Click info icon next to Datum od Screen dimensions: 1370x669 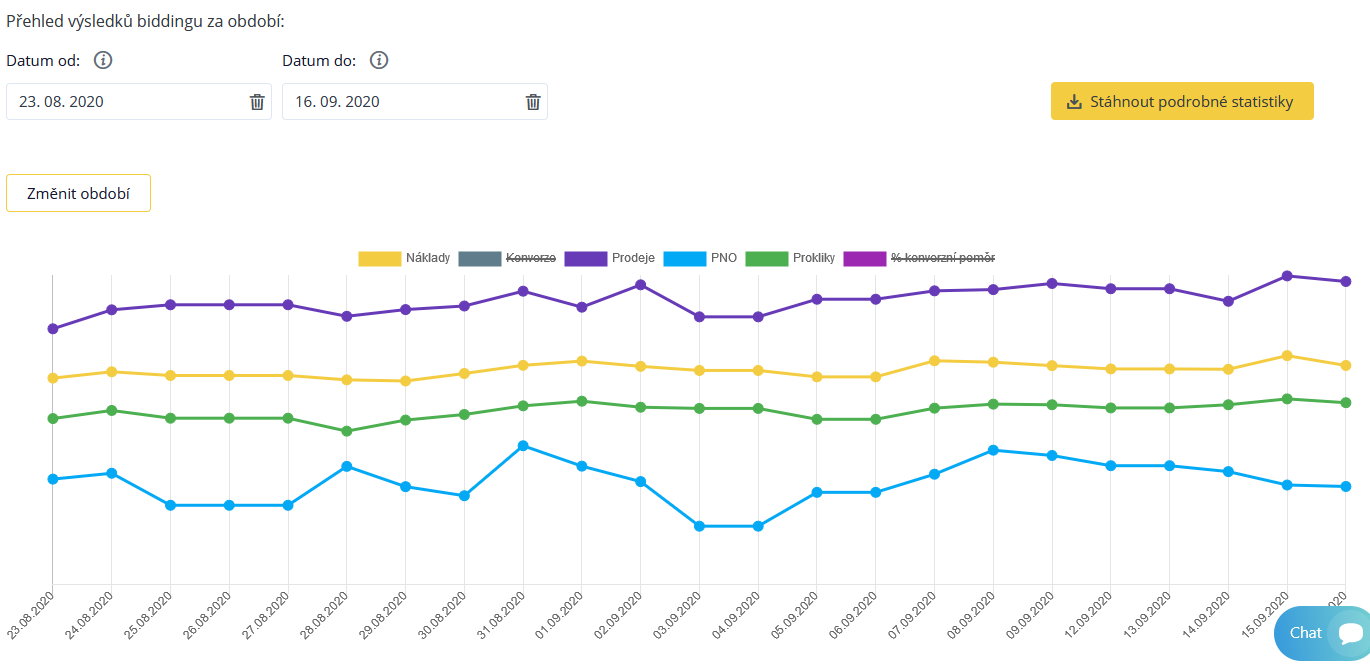point(103,60)
